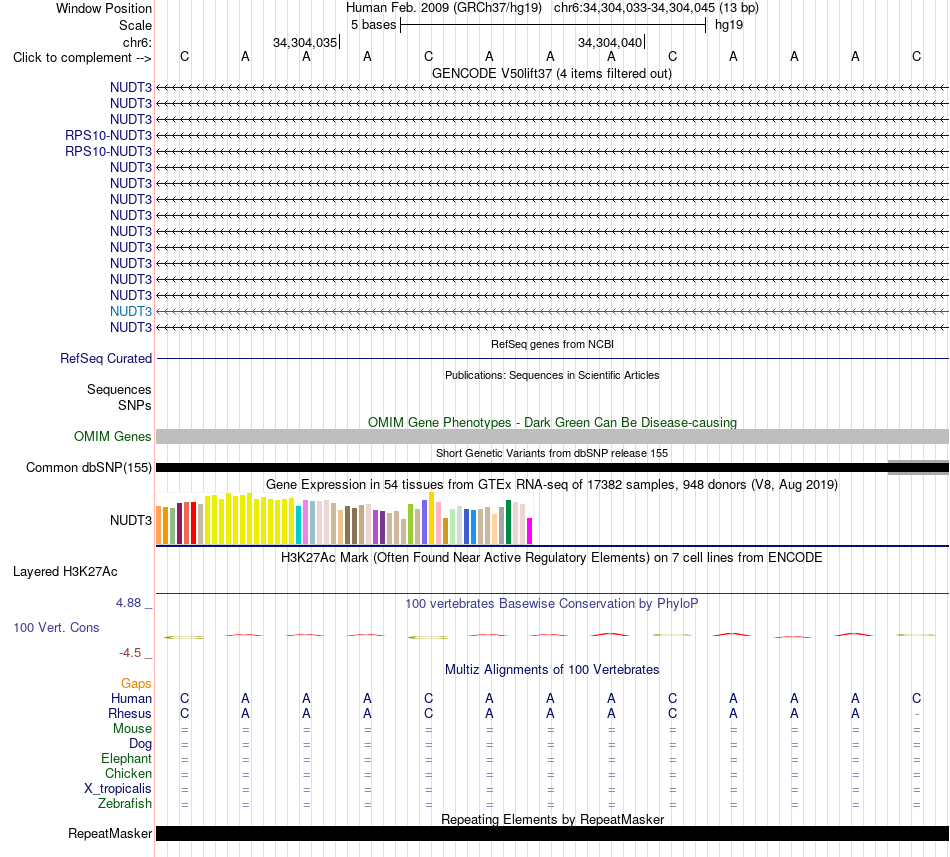This screenshot has height=857, width=950.
Task: Click the gray dbSNP item at track's right end
Action: click(x=918, y=468)
